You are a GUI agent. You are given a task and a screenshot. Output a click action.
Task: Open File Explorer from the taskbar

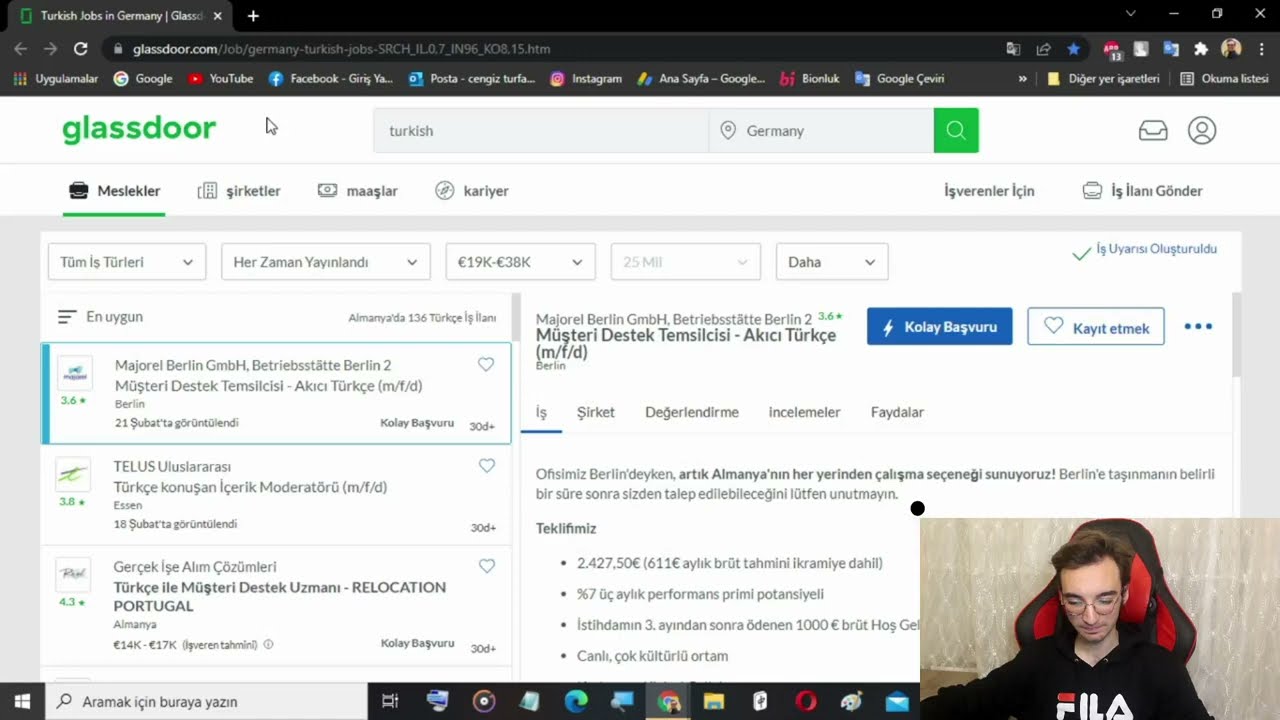point(714,702)
